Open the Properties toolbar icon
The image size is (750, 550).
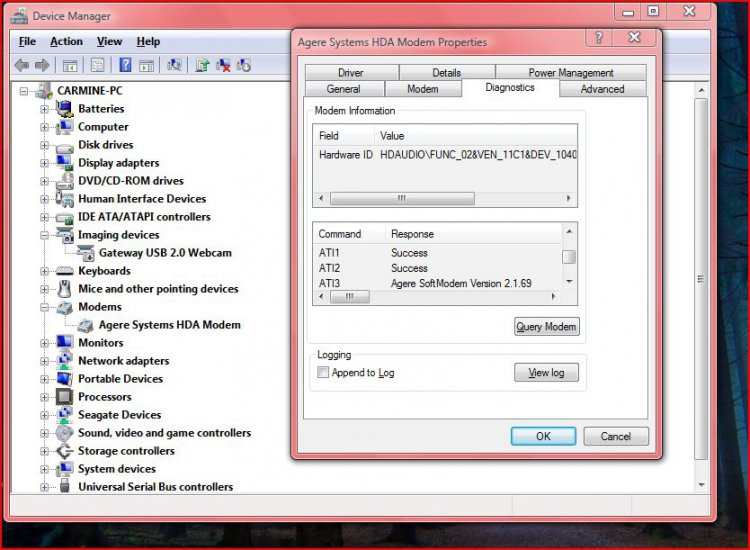tap(98, 65)
